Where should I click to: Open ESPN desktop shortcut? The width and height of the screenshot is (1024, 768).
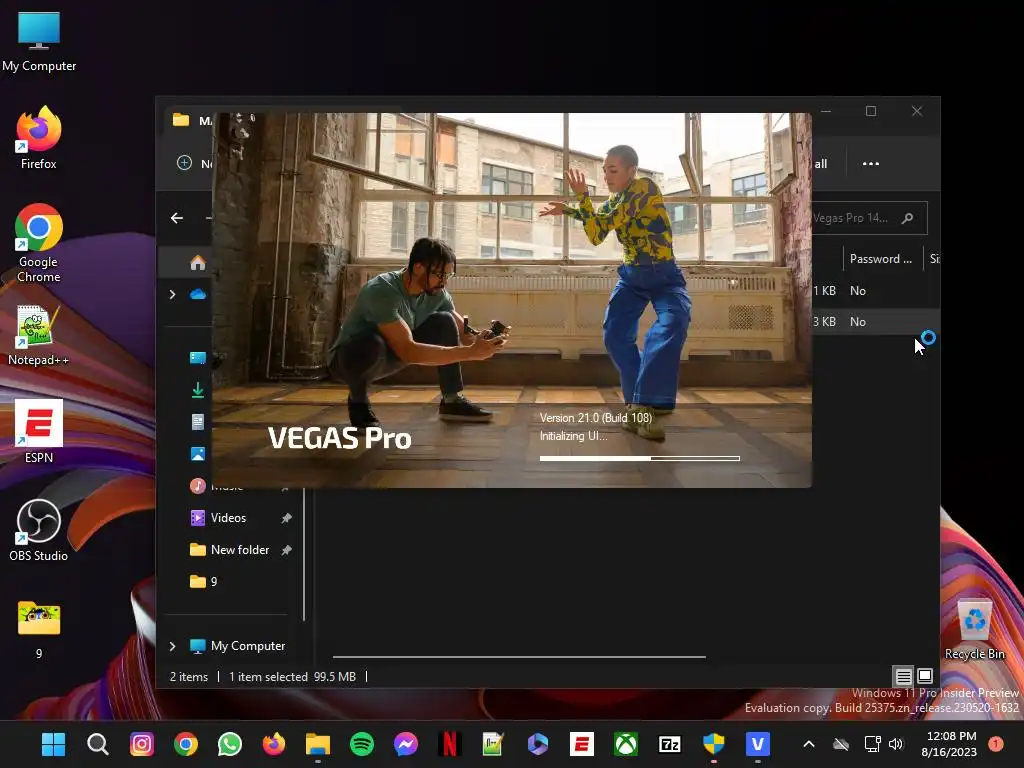click(x=39, y=431)
